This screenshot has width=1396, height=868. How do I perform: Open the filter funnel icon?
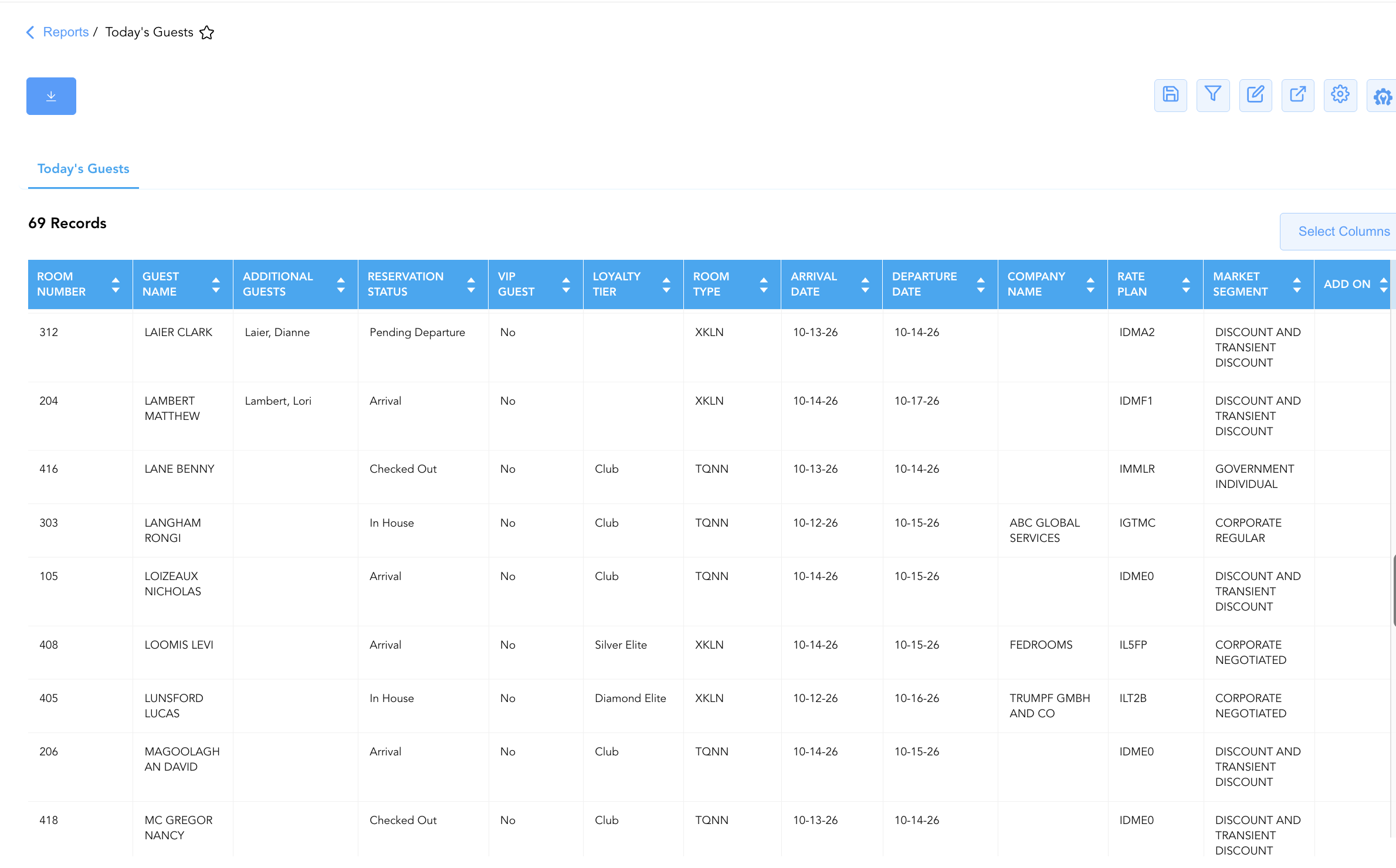pyautogui.click(x=1213, y=95)
